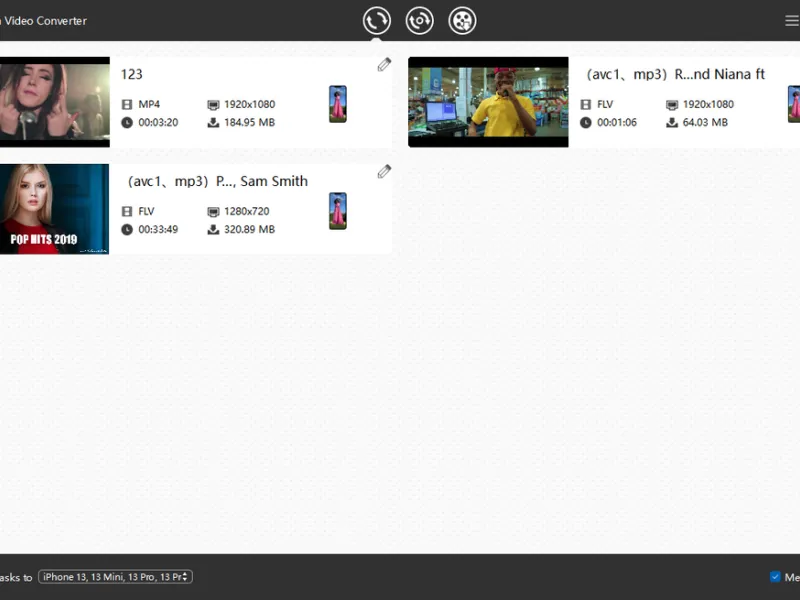Edit the name of video 123
Image resolution: width=800 pixels, height=600 pixels.
point(384,64)
